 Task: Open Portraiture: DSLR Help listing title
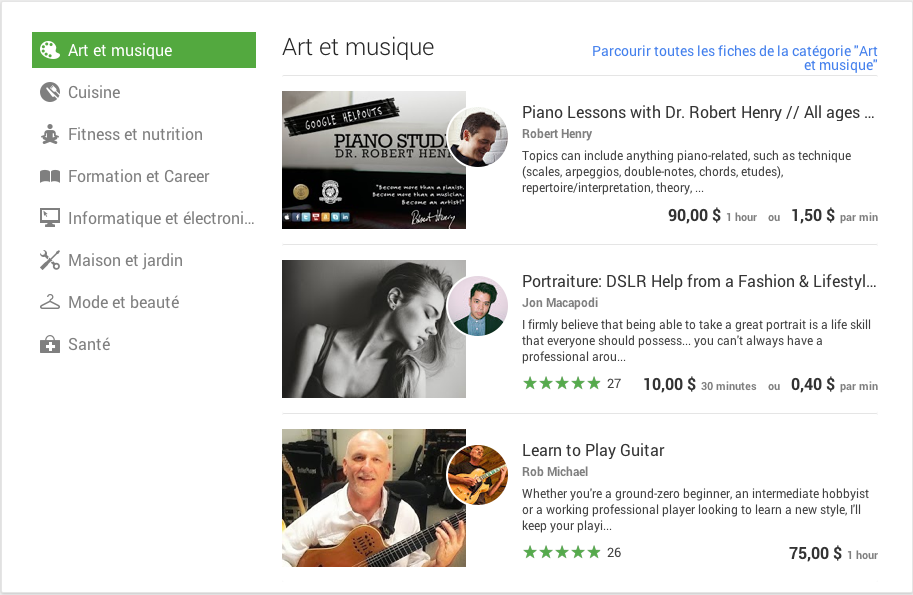(699, 281)
